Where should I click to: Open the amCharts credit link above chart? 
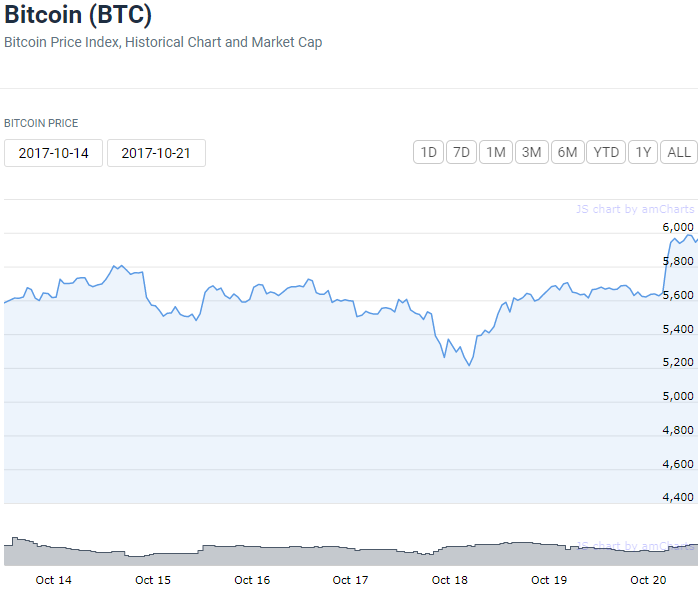point(635,209)
